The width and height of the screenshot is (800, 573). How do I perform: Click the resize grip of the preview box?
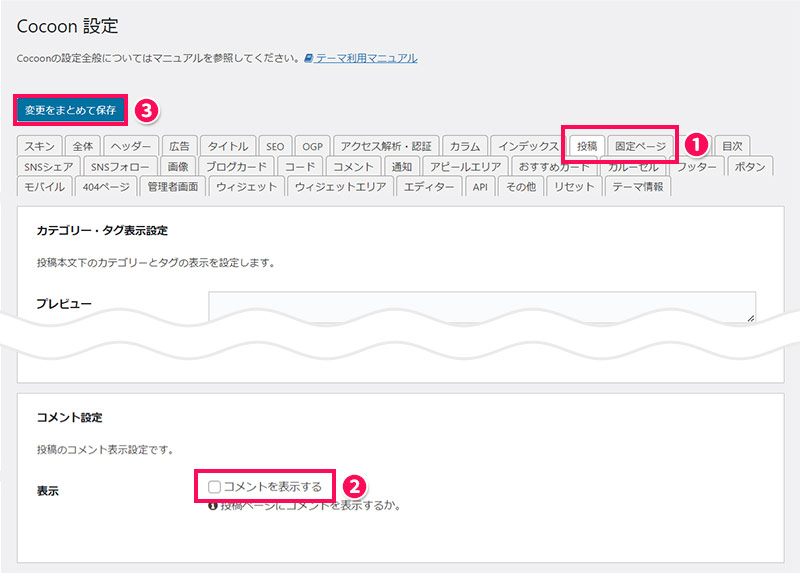pyautogui.click(x=751, y=318)
